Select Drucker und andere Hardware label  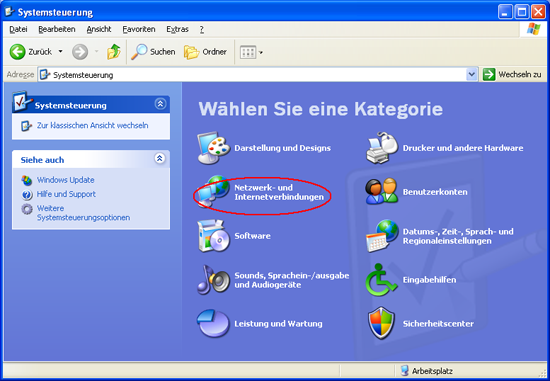(x=463, y=148)
